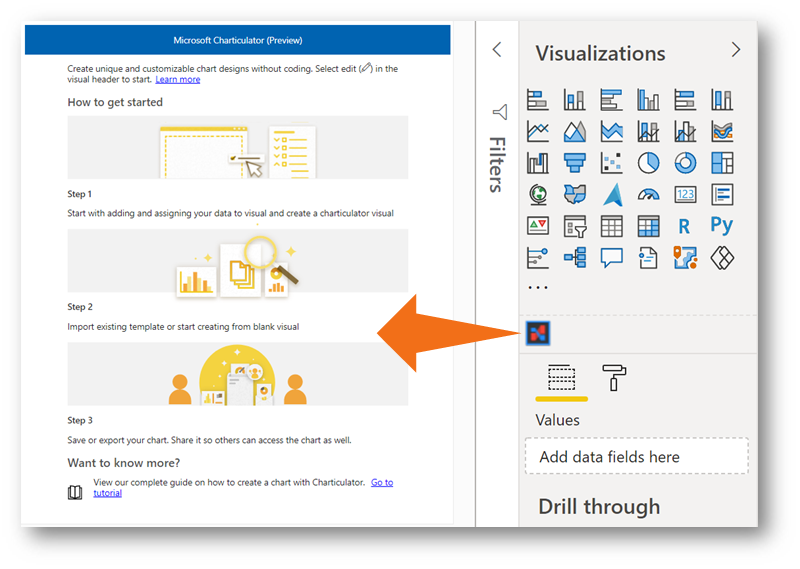Select the R script visual

684,226
